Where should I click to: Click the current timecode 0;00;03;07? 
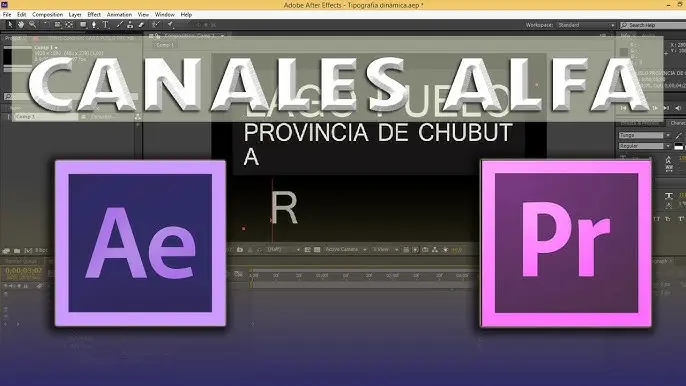(24, 271)
